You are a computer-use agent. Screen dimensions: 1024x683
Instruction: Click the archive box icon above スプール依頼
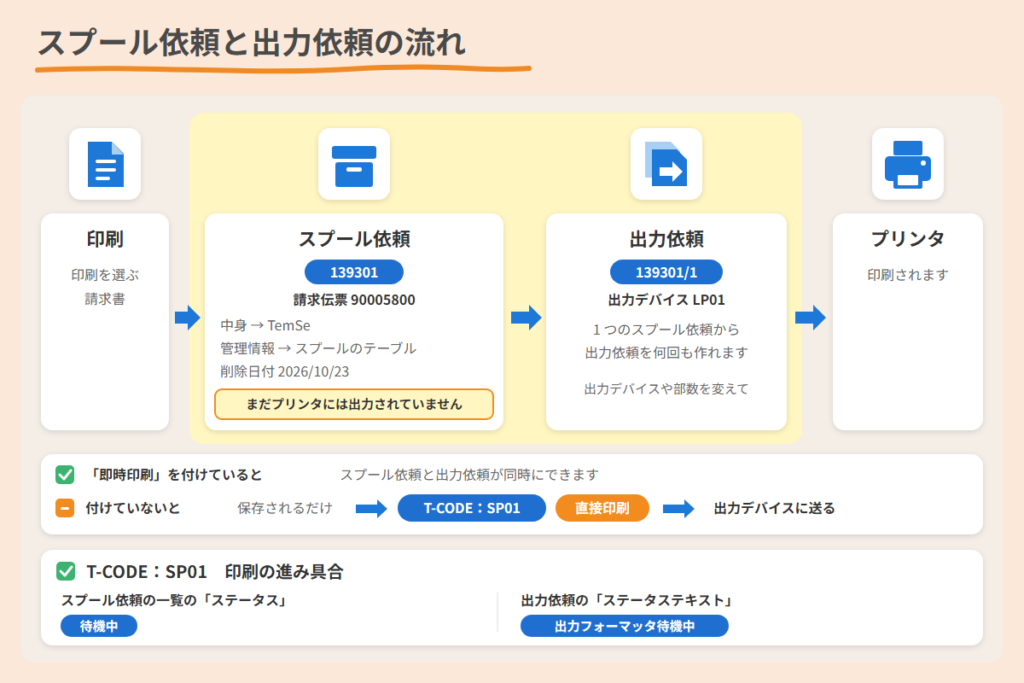pos(354,166)
